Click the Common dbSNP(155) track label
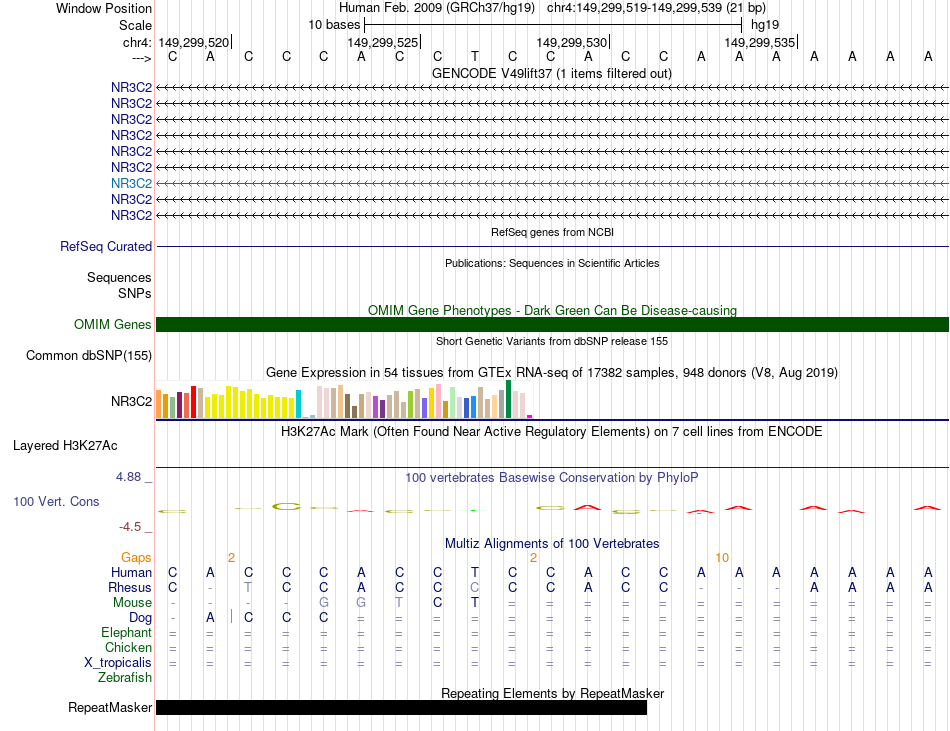950x731 pixels. point(89,356)
